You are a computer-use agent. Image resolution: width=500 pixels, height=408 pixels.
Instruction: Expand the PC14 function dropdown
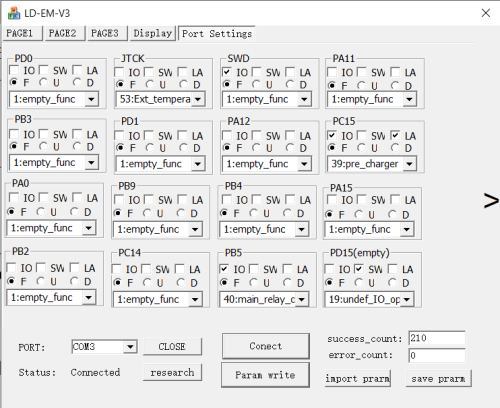pyautogui.click(x=195, y=299)
